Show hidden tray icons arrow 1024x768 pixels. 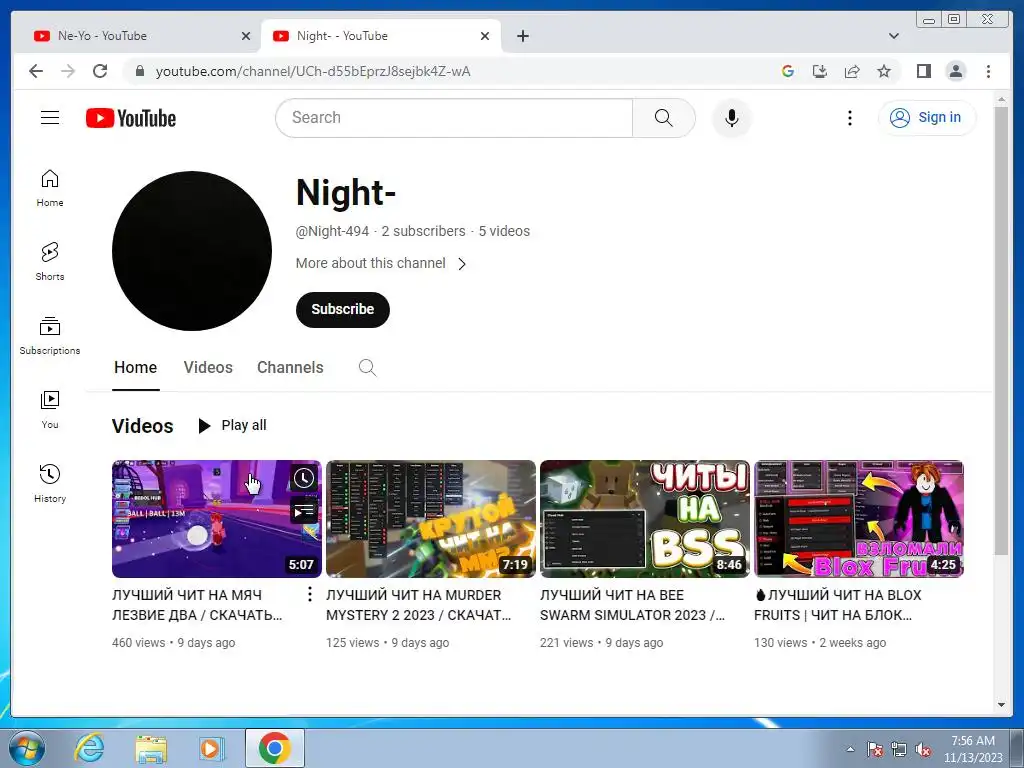click(x=850, y=749)
